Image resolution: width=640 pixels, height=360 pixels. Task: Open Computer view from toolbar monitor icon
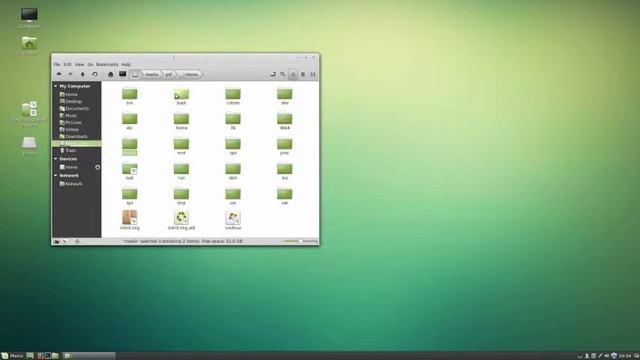click(x=122, y=74)
